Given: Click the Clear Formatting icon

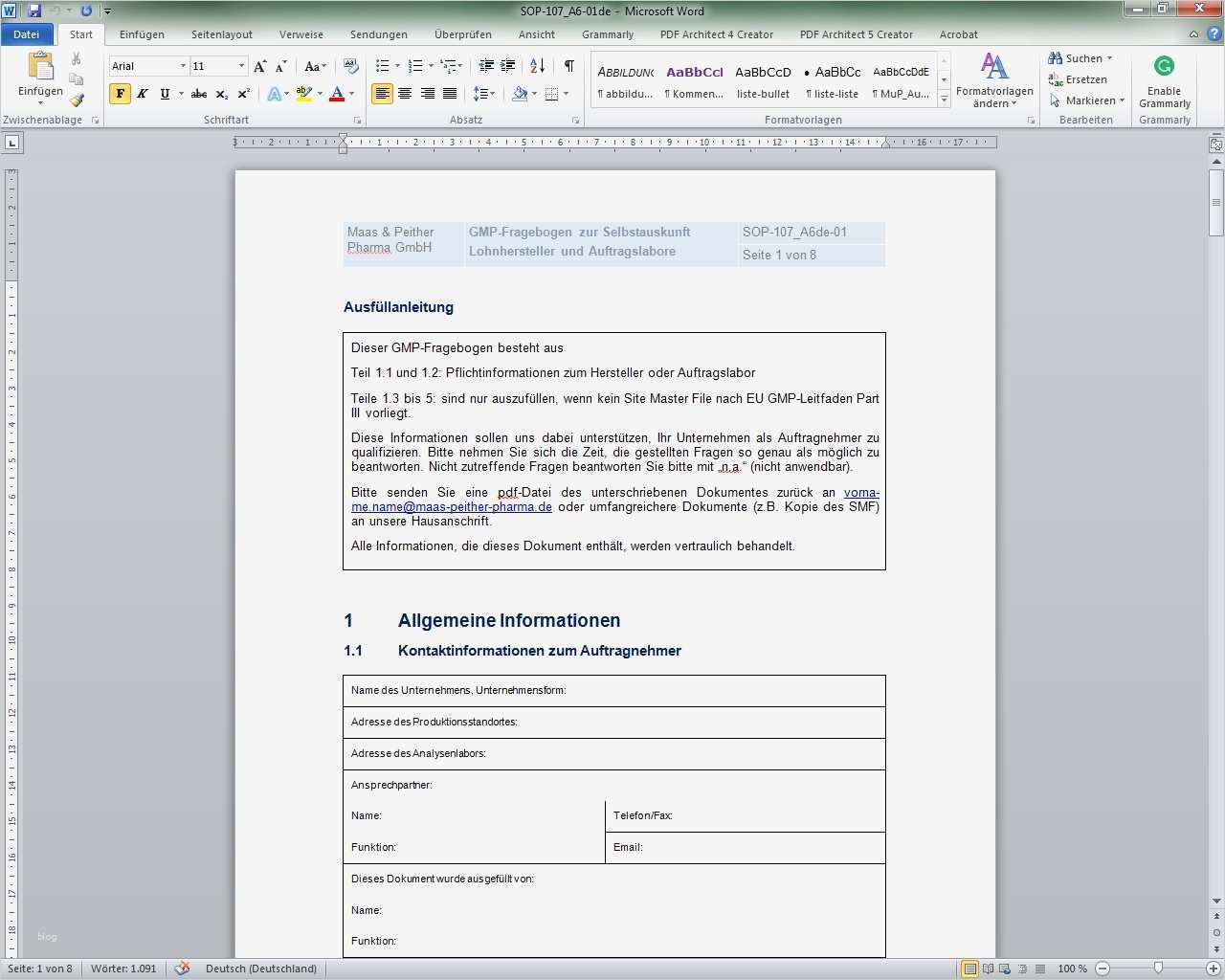Looking at the screenshot, I should pyautogui.click(x=351, y=66).
